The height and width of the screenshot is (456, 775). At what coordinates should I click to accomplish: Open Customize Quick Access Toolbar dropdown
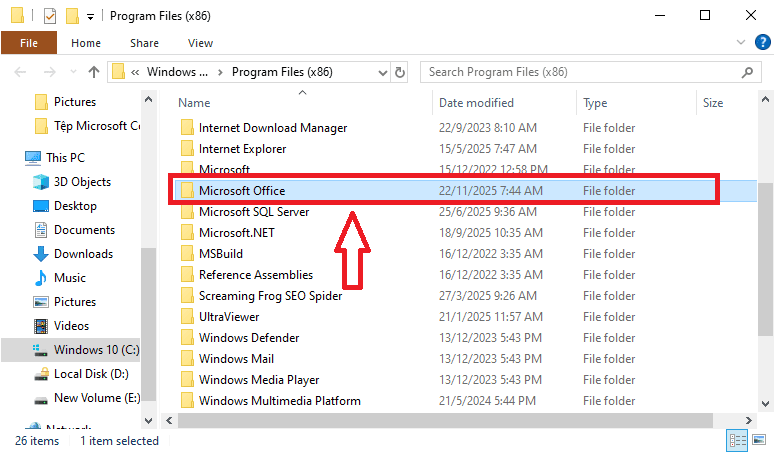pos(90,17)
